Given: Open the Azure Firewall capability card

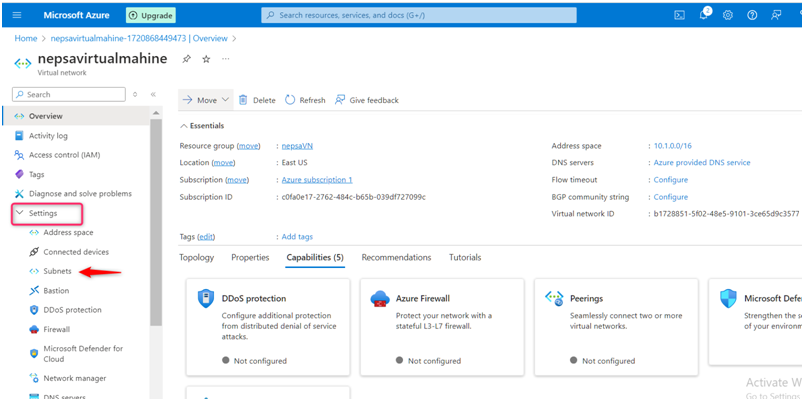Looking at the screenshot, I should pos(442,327).
